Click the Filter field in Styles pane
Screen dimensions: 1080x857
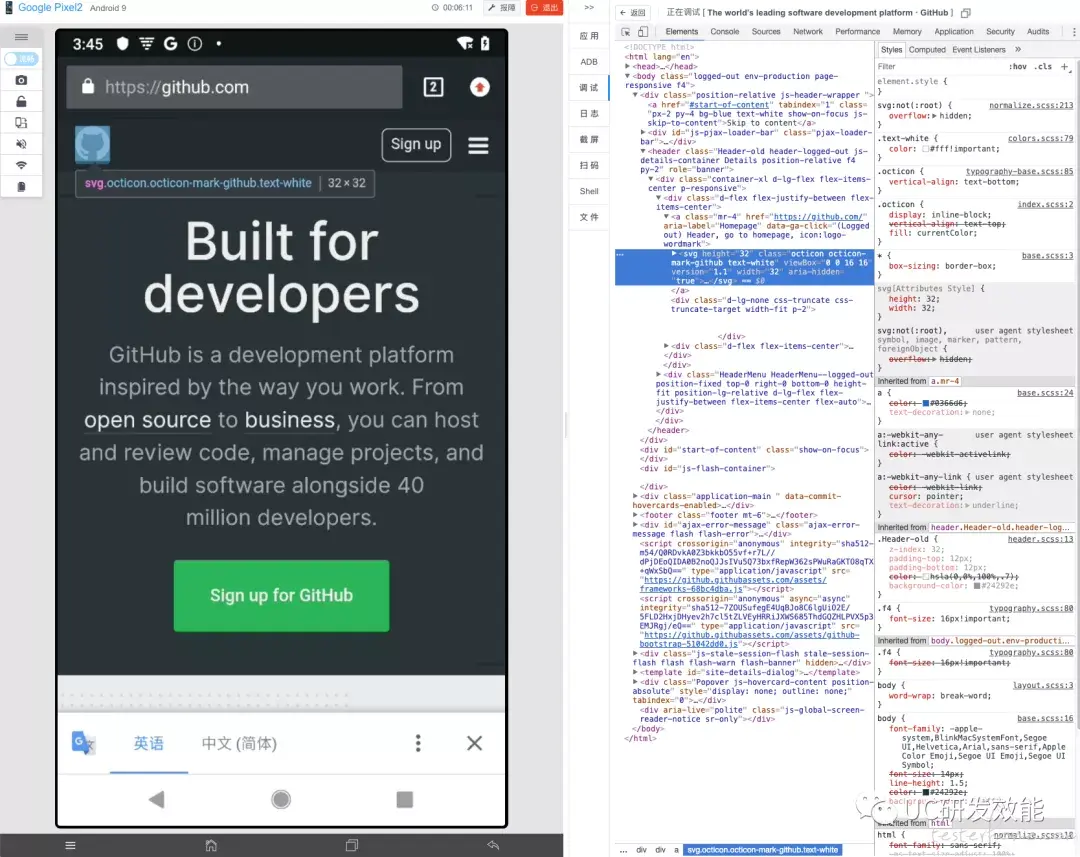pos(939,67)
